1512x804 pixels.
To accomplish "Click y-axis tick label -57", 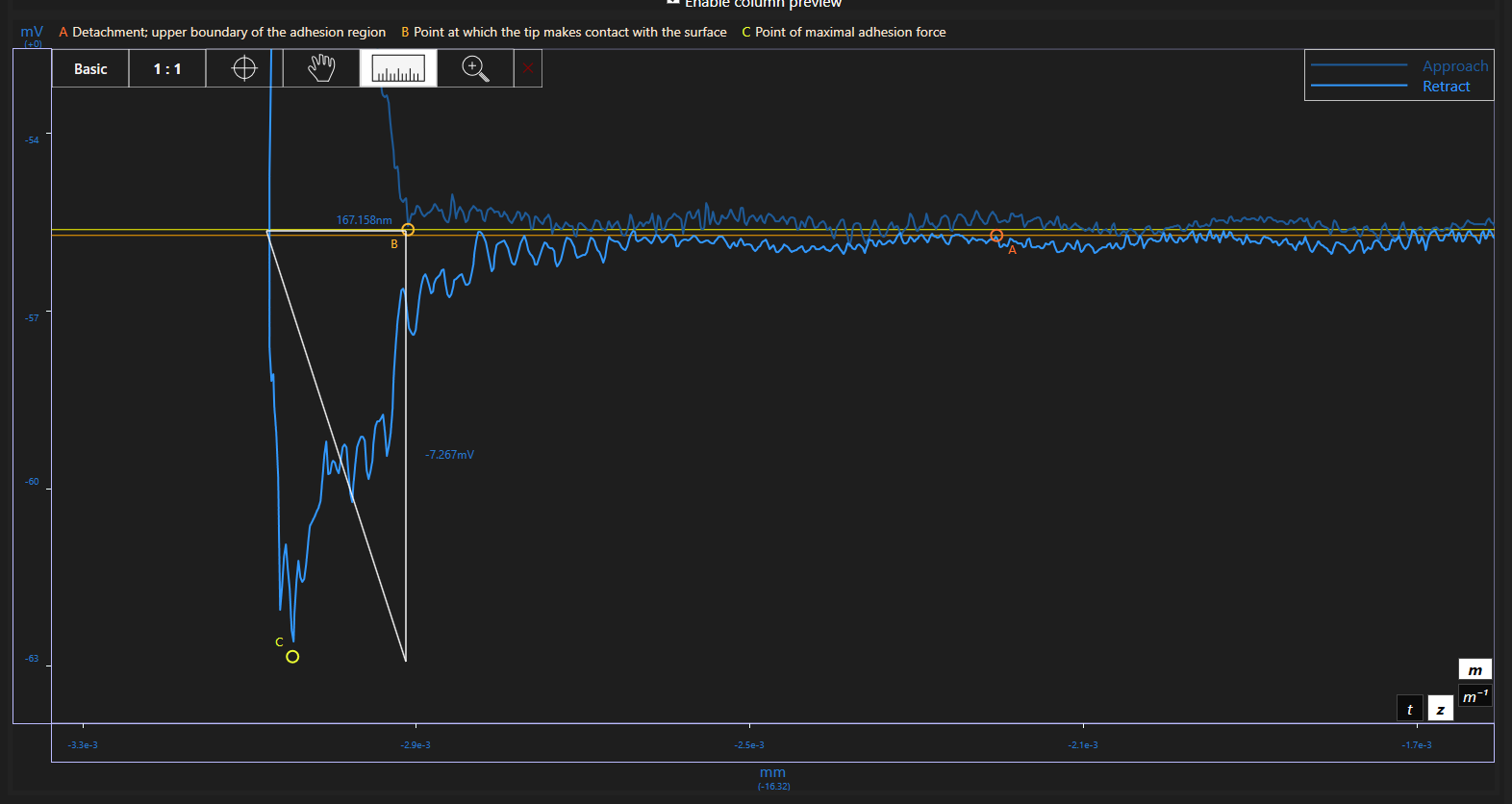I will pyautogui.click(x=32, y=318).
